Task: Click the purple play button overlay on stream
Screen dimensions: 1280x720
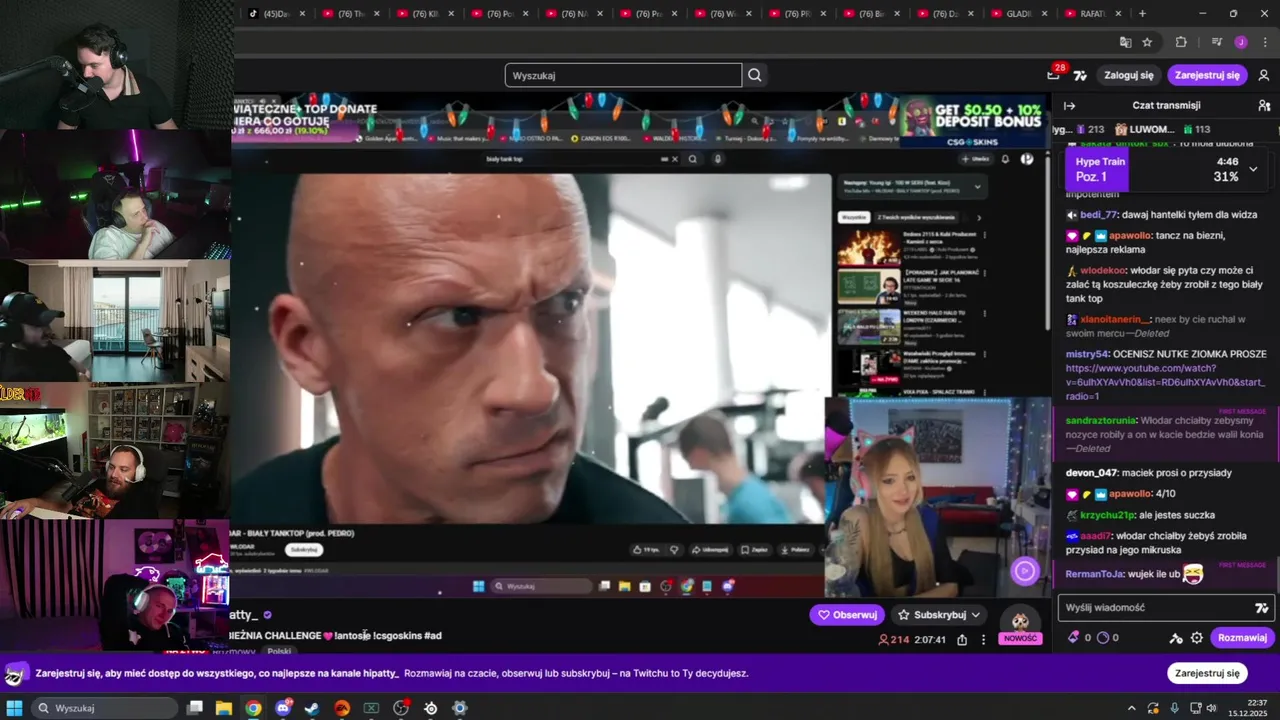Action: pos(1025,571)
